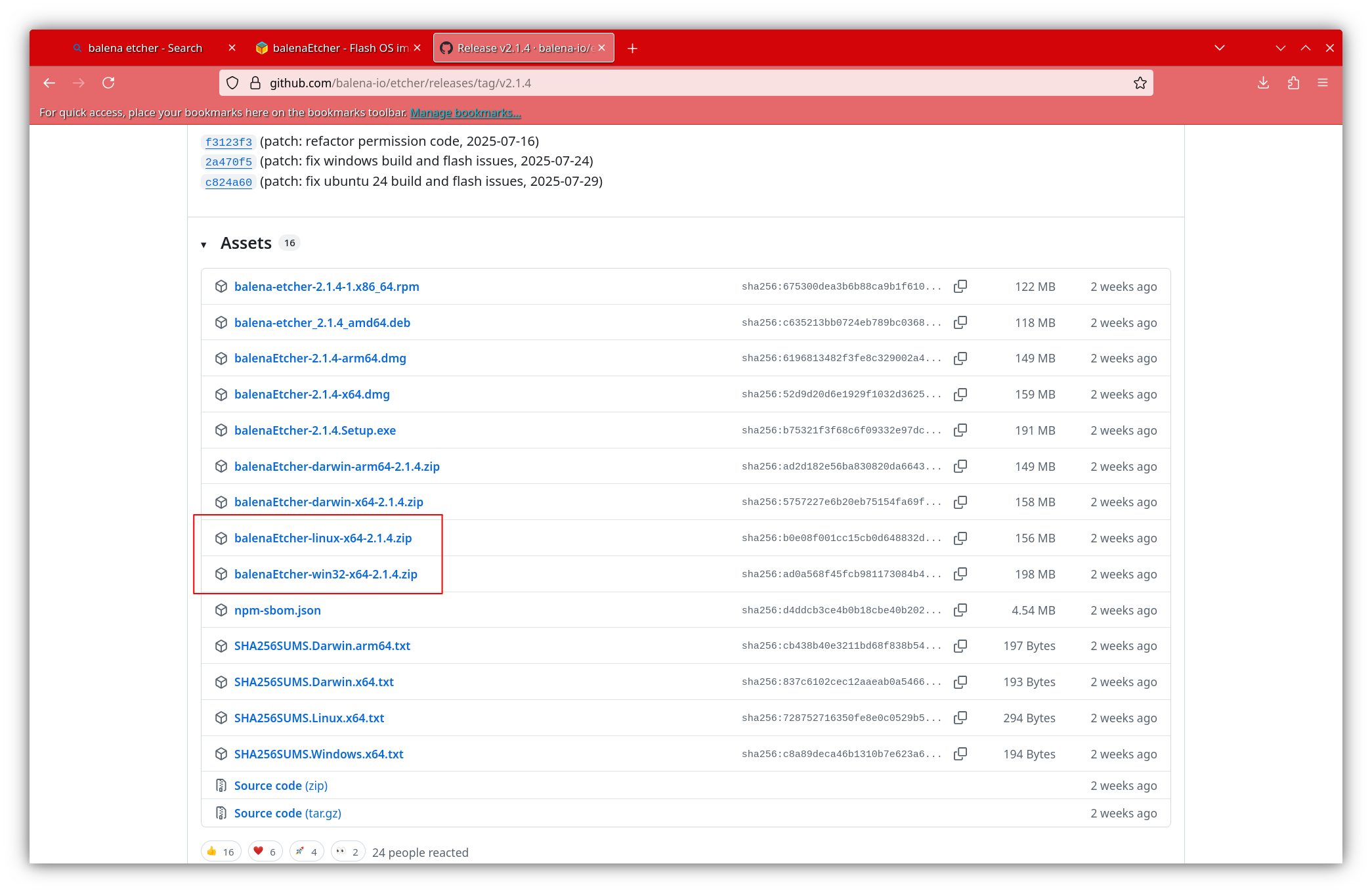
Task: Copy sha256 for balenaEtcher-darwin-arm64-2.1.4.zip
Action: point(960,466)
